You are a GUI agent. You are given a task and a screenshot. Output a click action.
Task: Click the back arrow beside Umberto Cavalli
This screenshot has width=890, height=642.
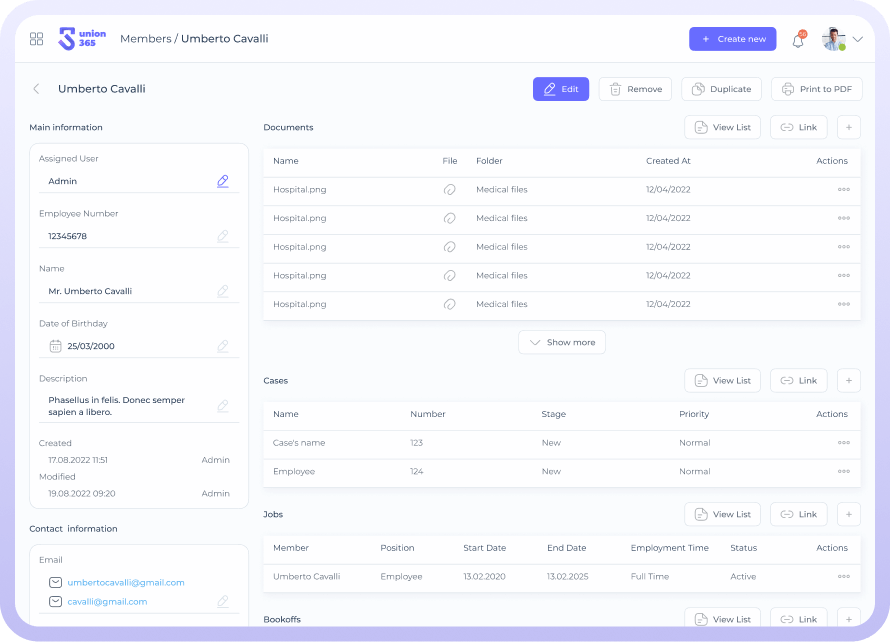(37, 89)
